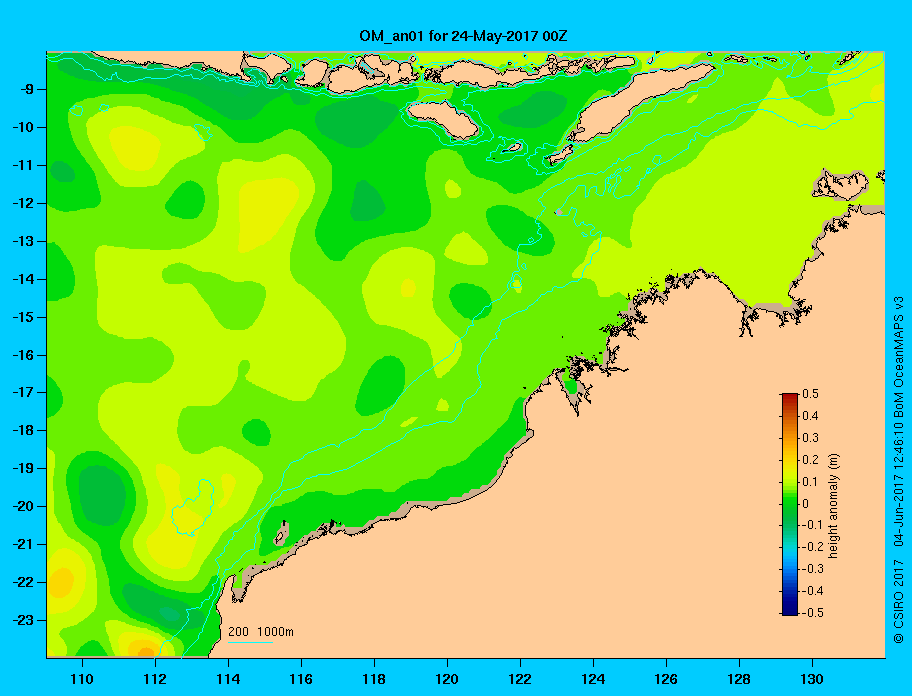Click the latitude label '-21'
This screenshot has height=696, width=912.
coord(23,544)
